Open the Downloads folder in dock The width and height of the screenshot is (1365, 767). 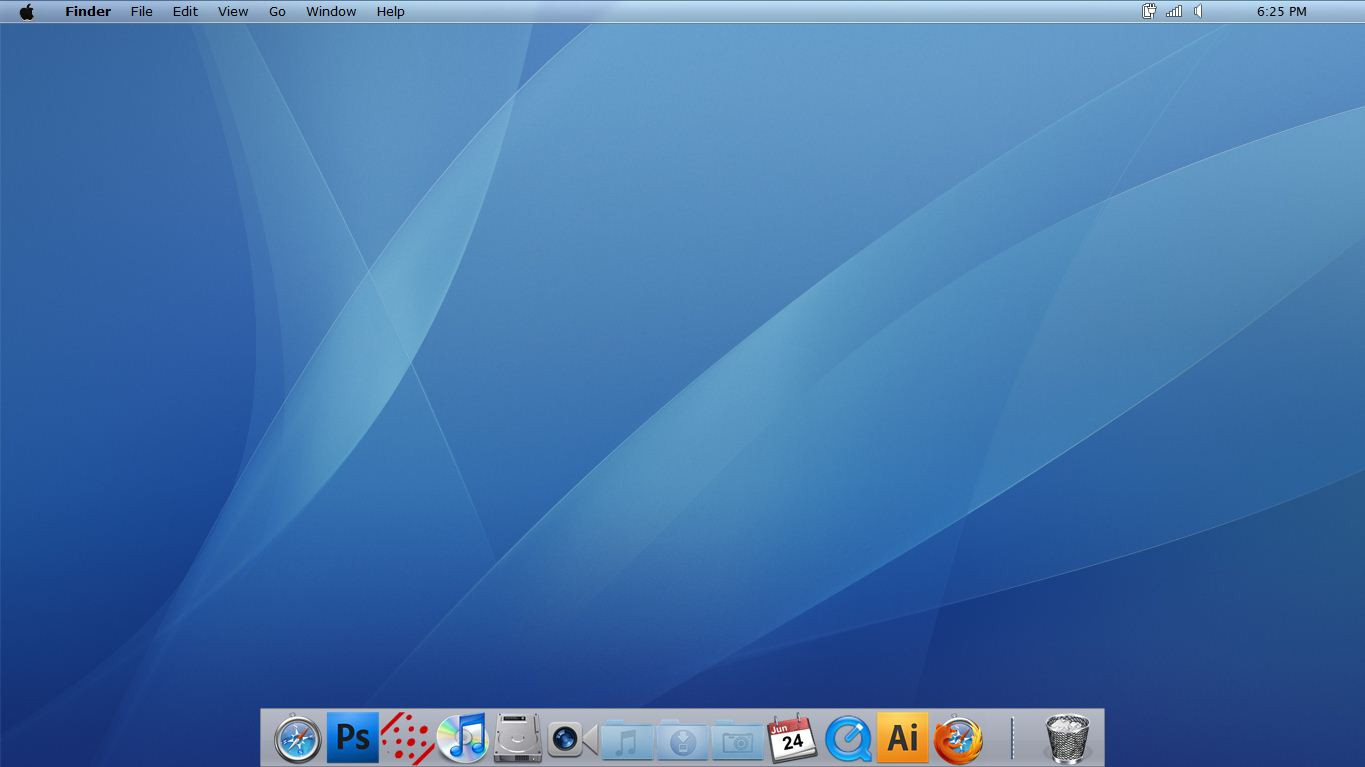[682, 740]
